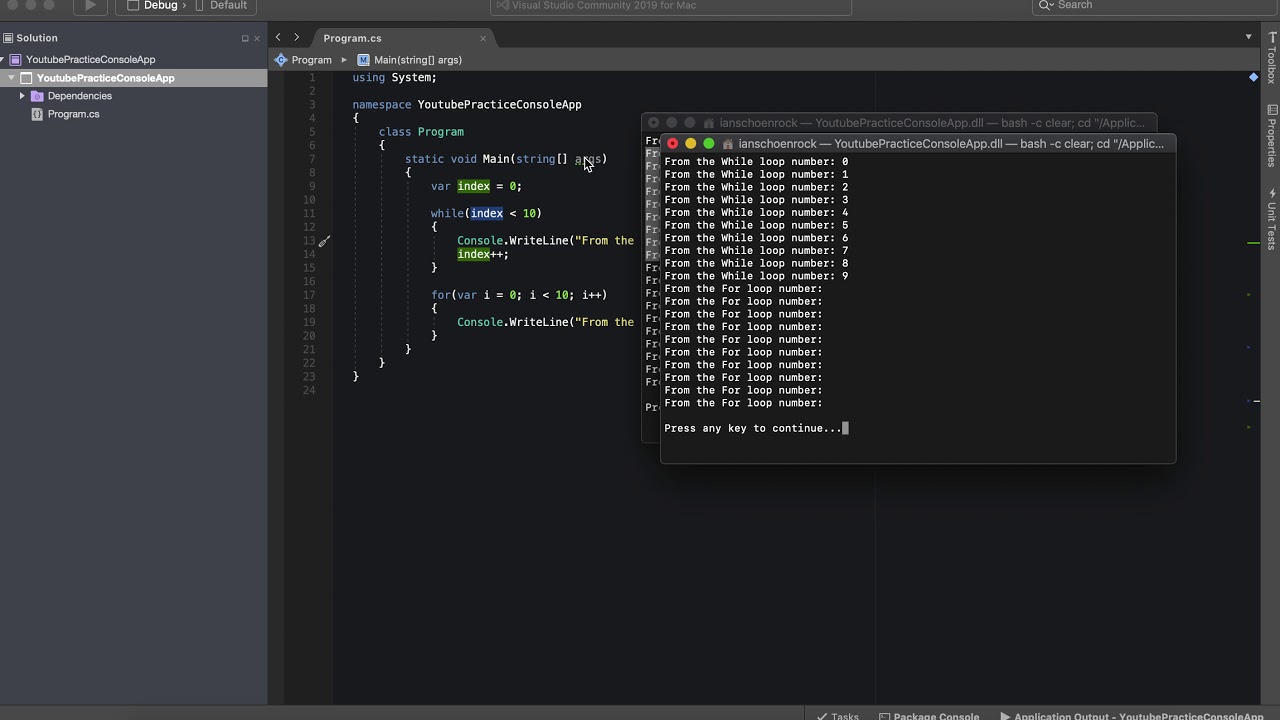Expand the Dependencies folder
This screenshot has width=1280, height=720.
click(22, 96)
